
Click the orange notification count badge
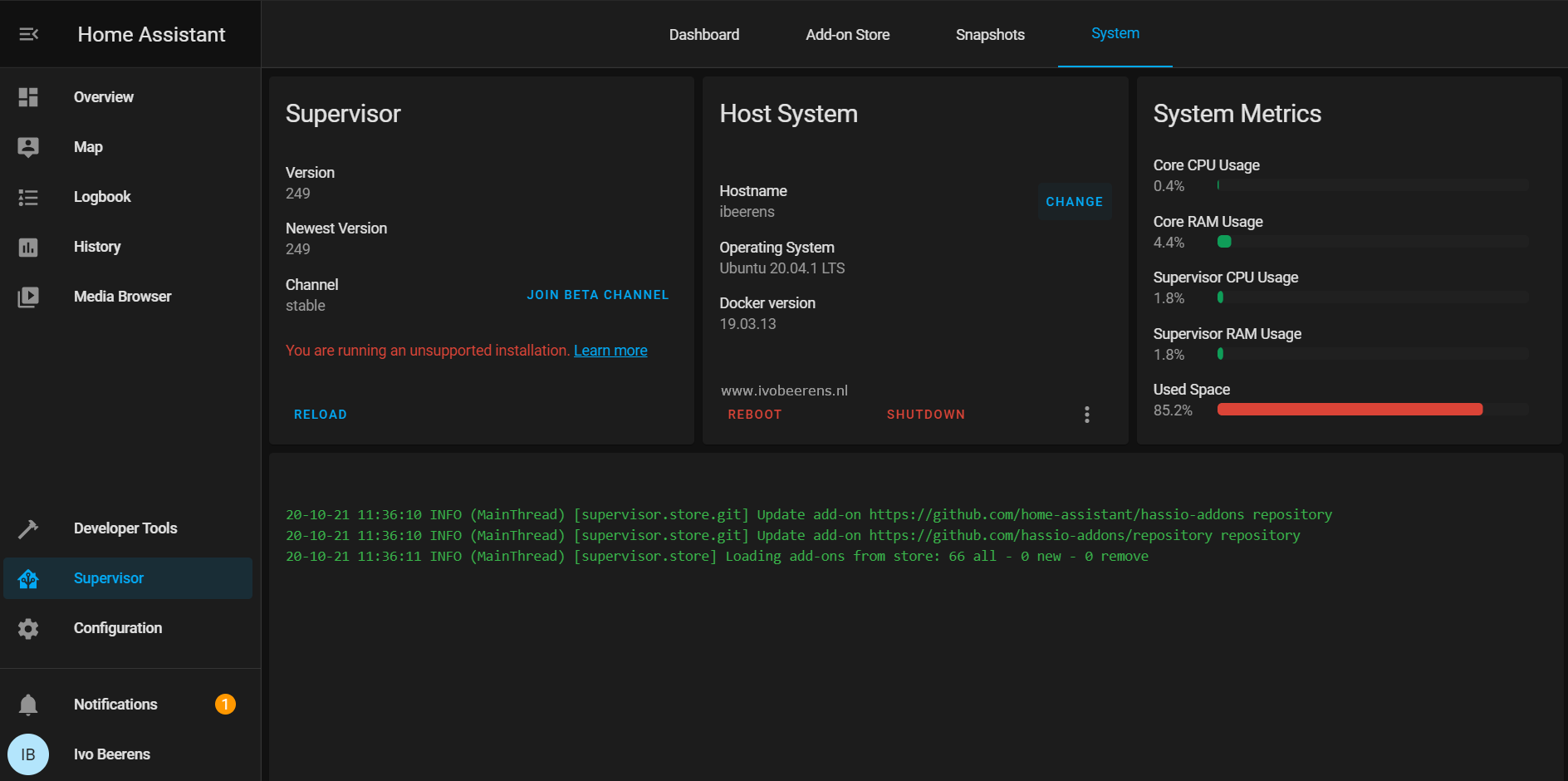pos(225,705)
